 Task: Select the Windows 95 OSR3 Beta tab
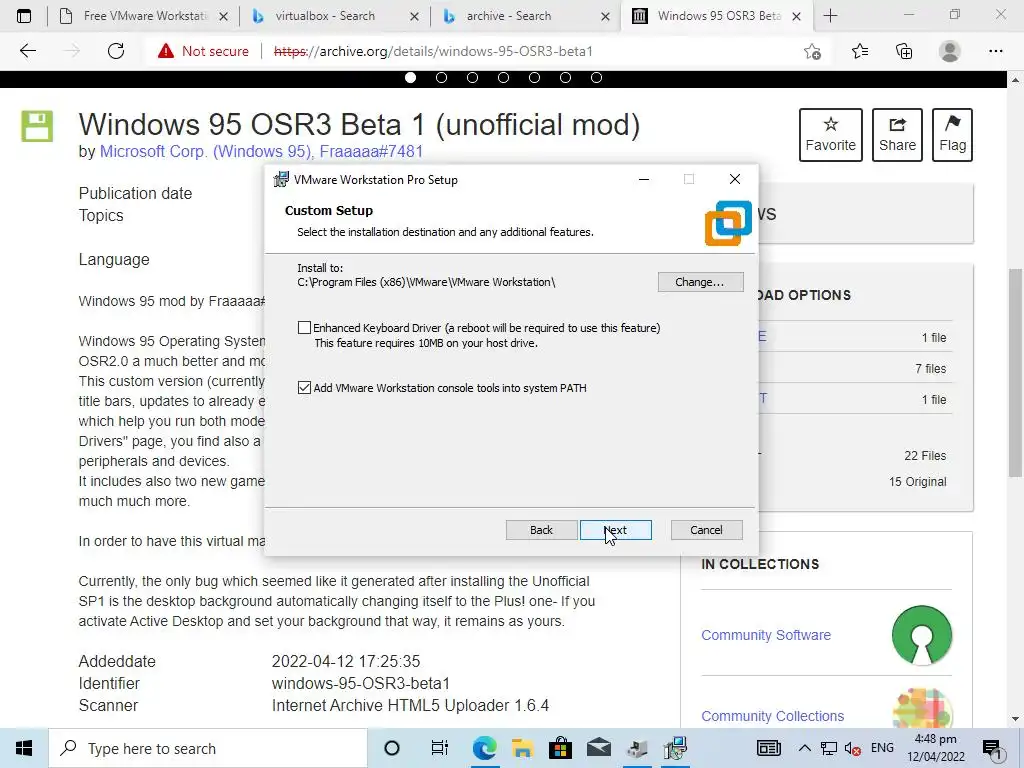coord(718,16)
